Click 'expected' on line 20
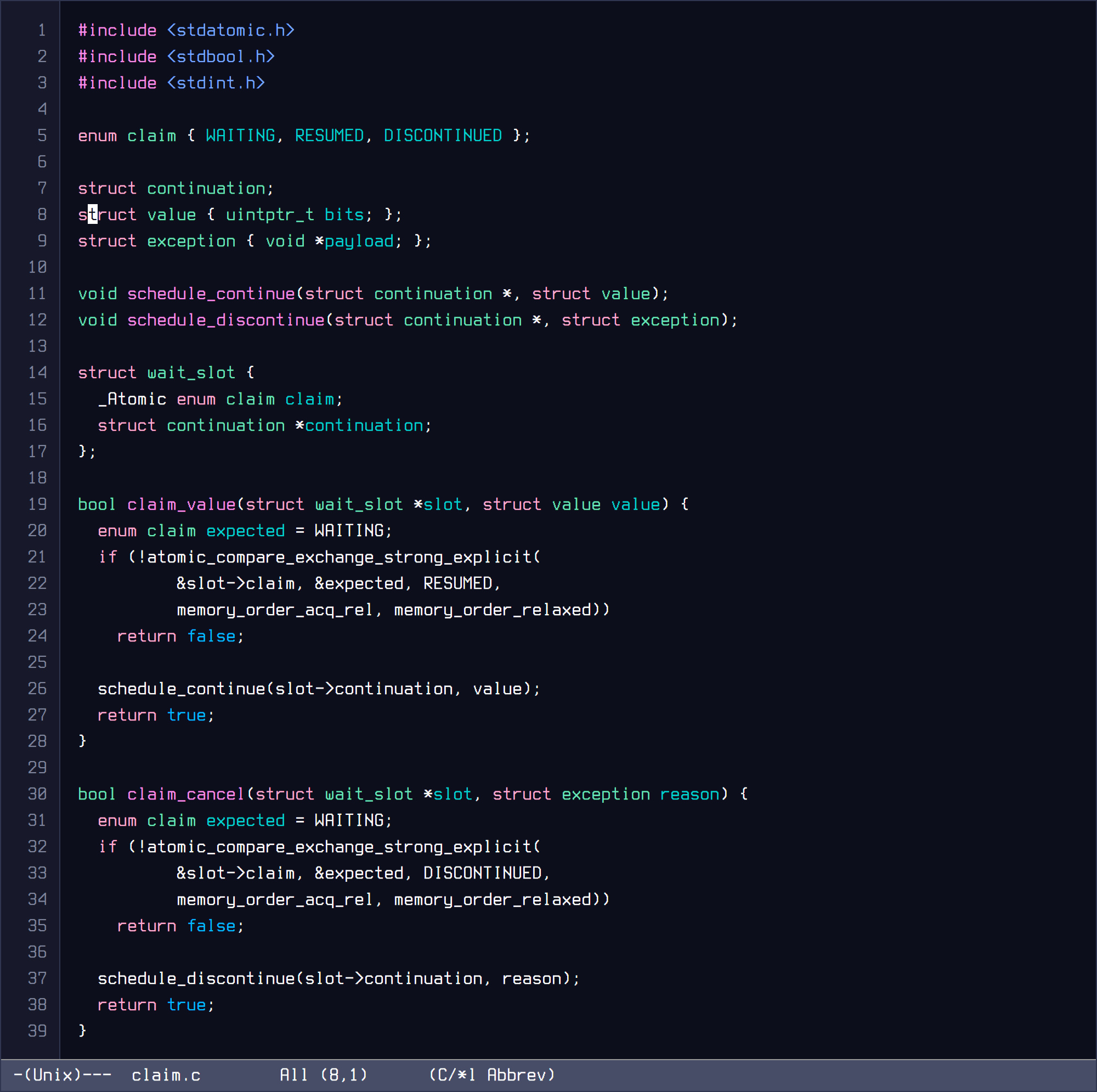The height and width of the screenshot is (1092, 1097). click(245, 531)
